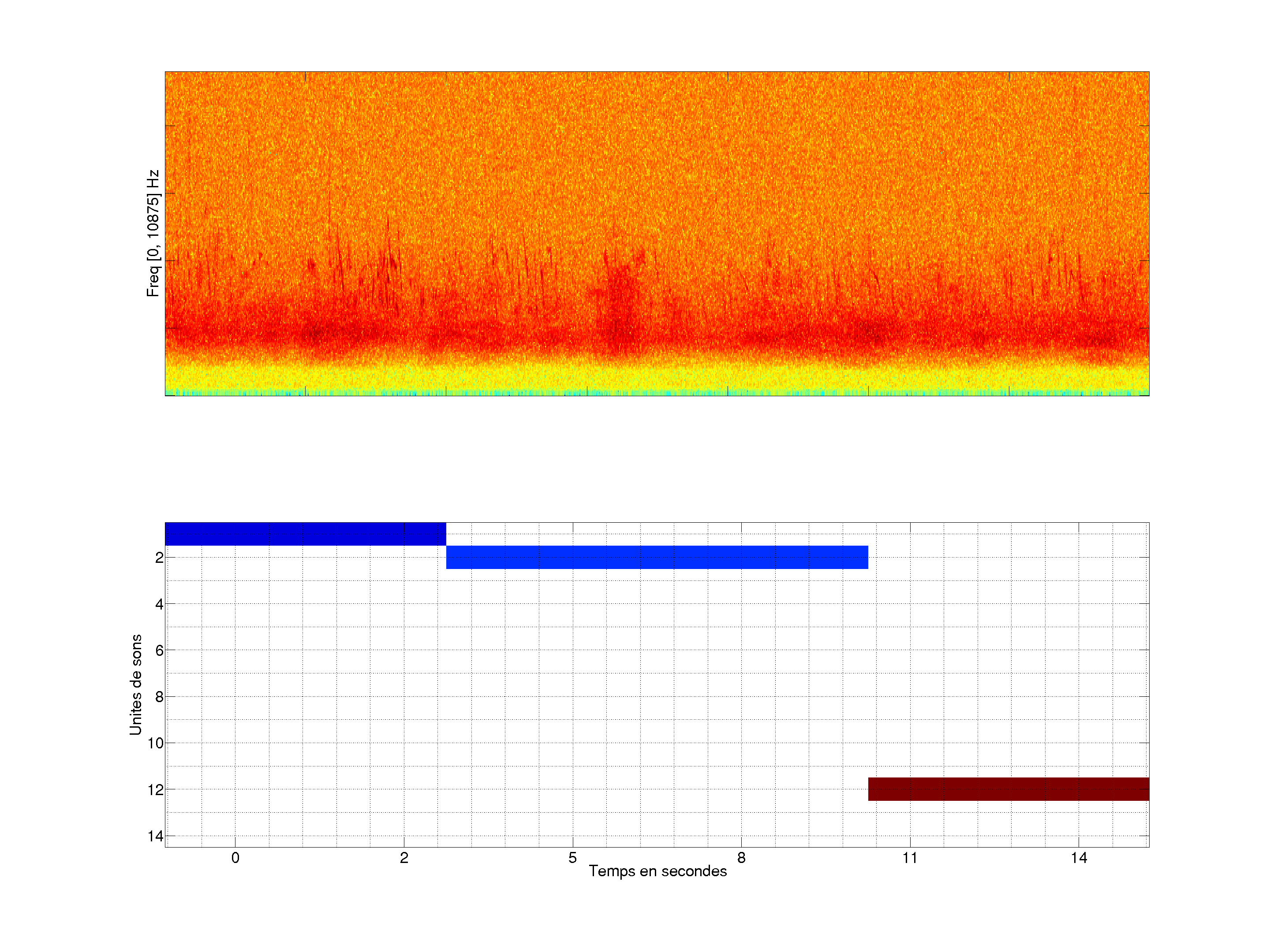
Task: Click x-axis tick label 5
Action: [x=572, y=858]
